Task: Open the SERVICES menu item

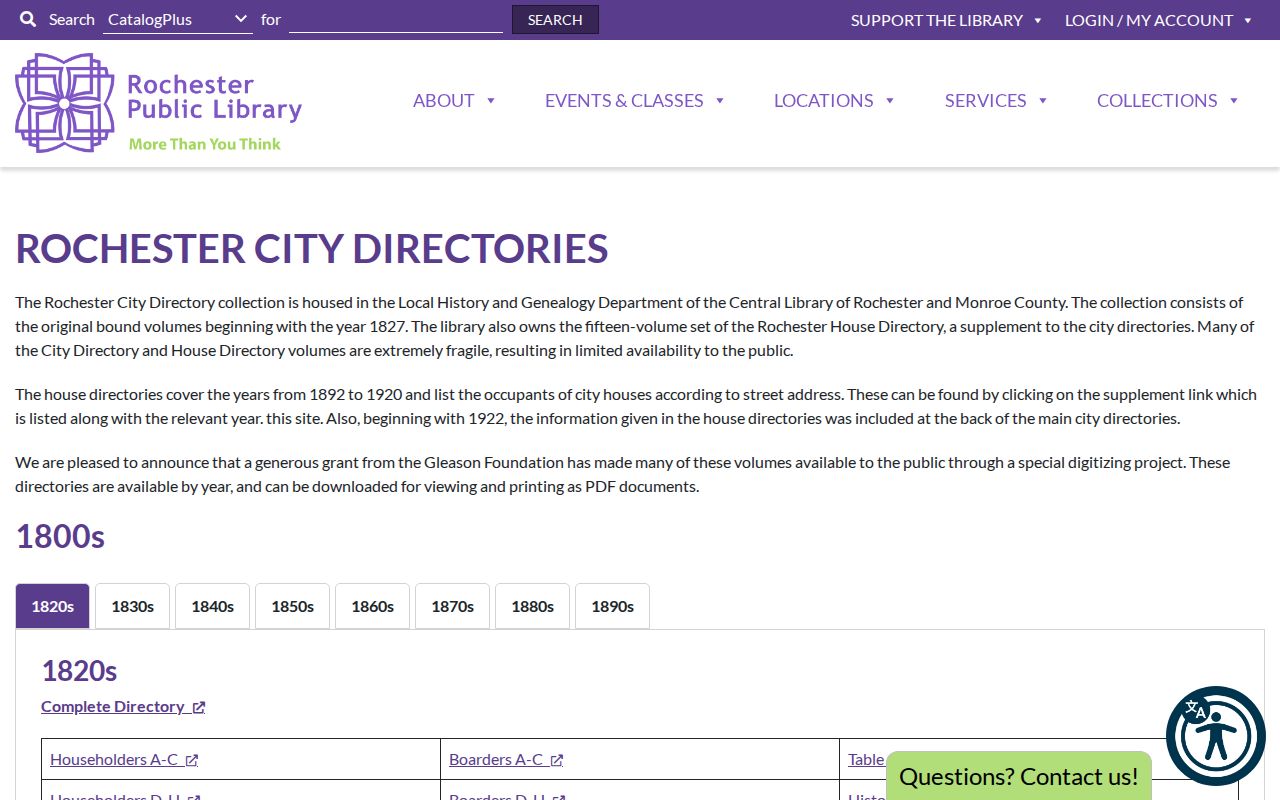Action: click(x=986, y=100)
